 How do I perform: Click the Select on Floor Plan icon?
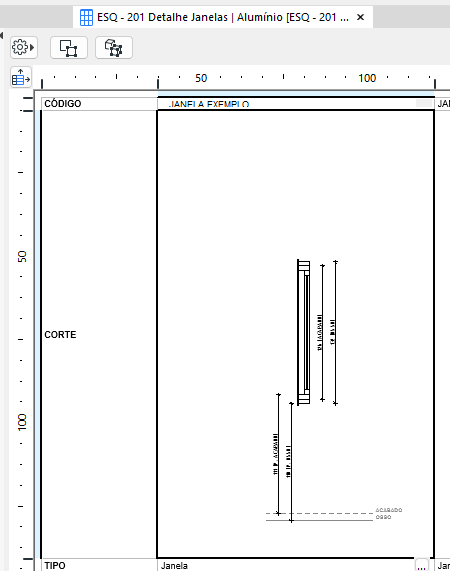point(68,47)
